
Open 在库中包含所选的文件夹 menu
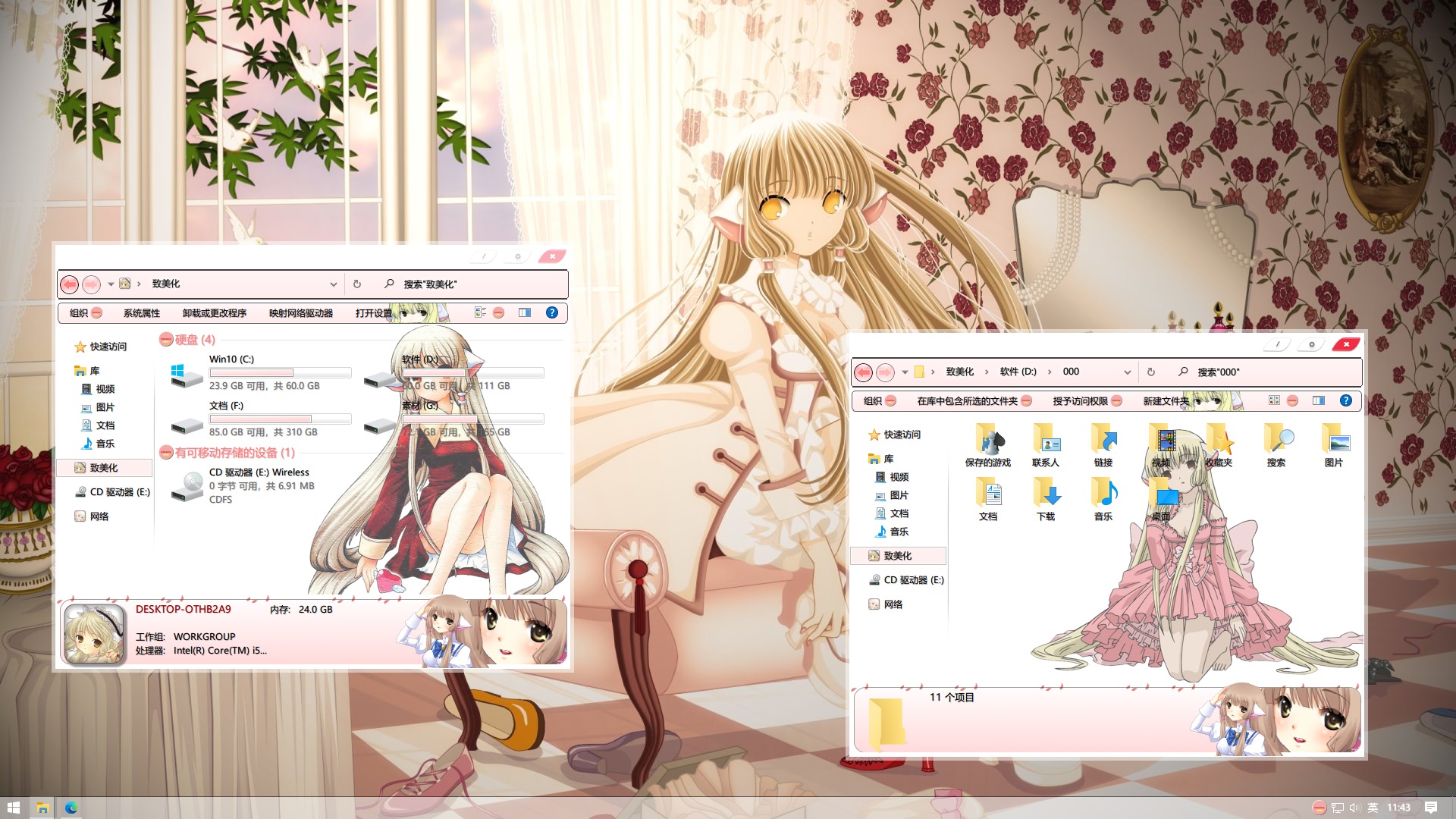click(974, 400)
